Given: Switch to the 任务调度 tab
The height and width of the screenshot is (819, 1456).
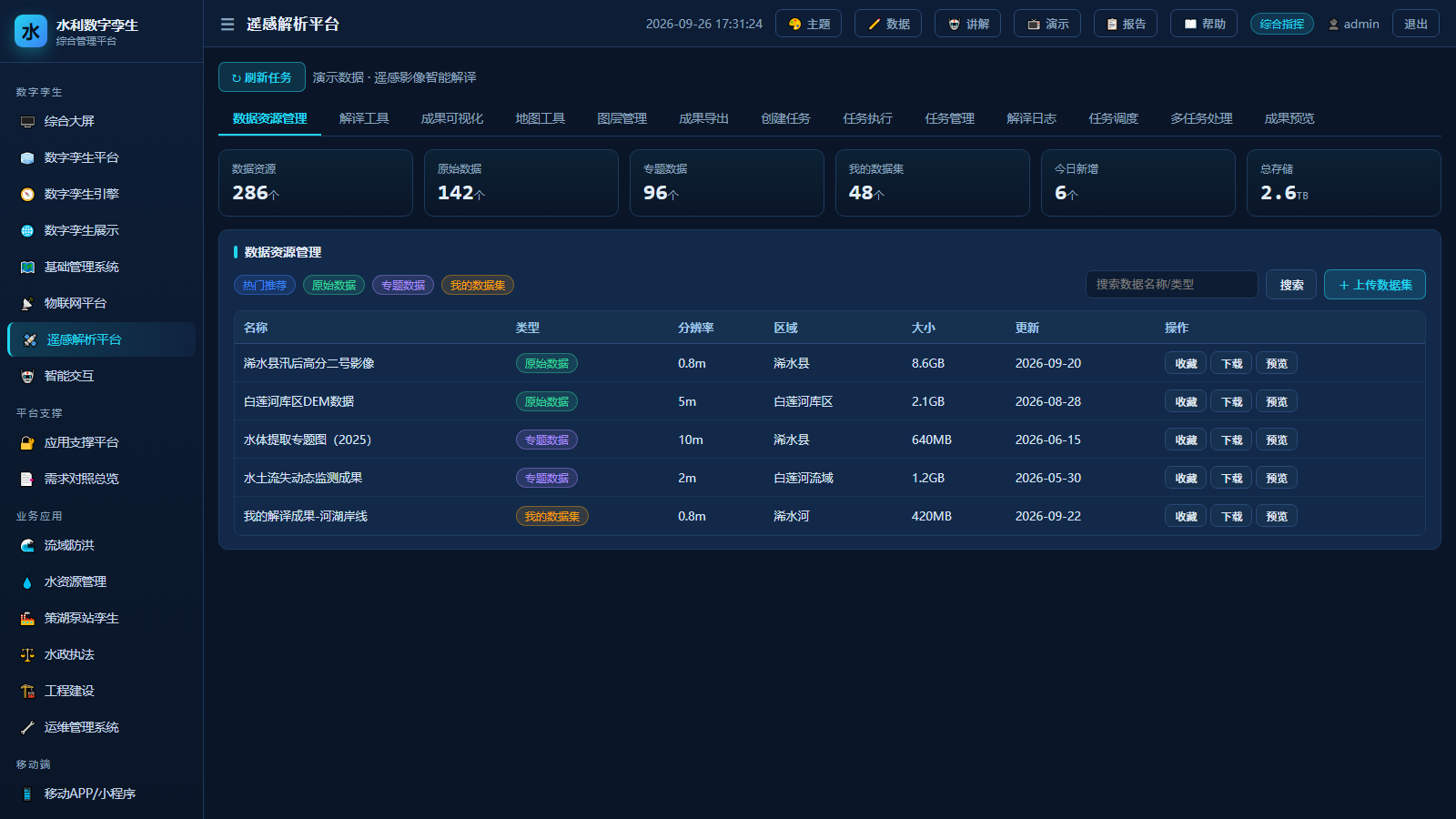Looking at the screenshot, I should pos(1114,118).
